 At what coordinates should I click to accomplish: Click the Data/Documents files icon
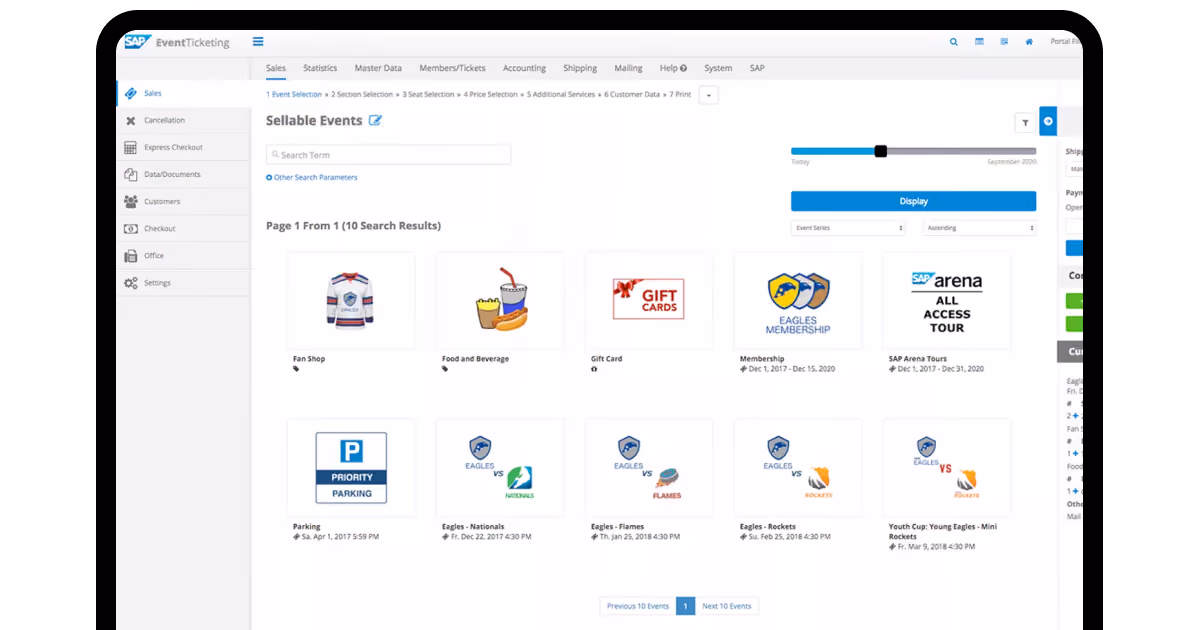point(131,174)
